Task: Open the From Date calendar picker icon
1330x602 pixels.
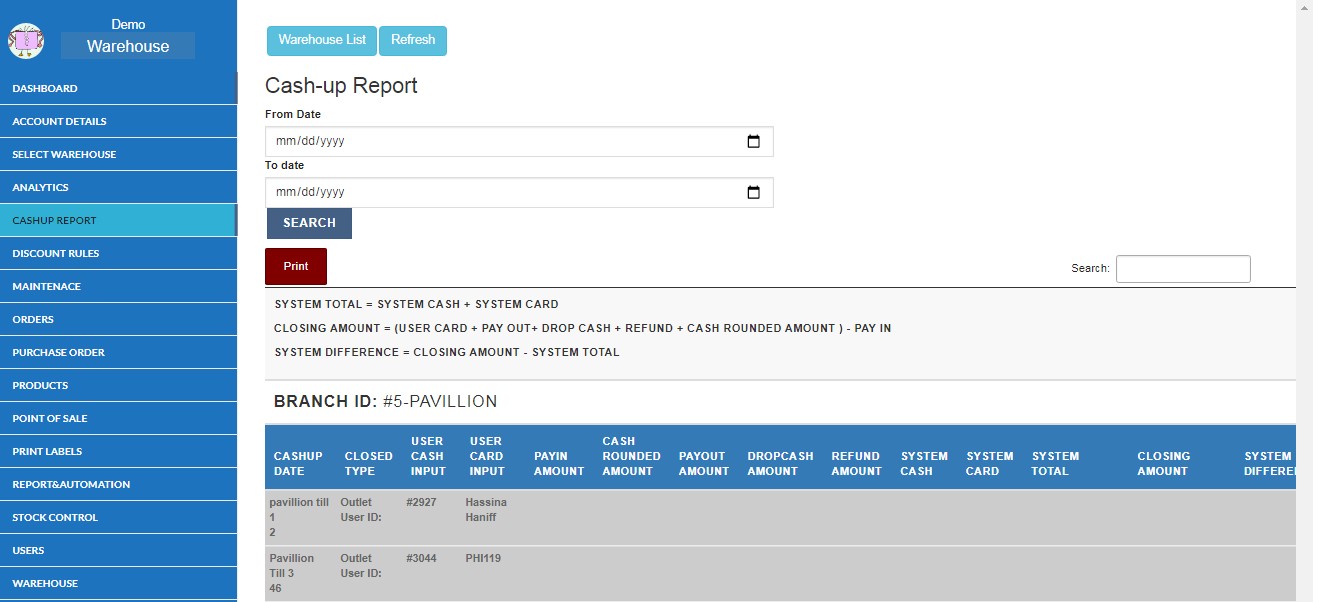Action: pos(753,141)
